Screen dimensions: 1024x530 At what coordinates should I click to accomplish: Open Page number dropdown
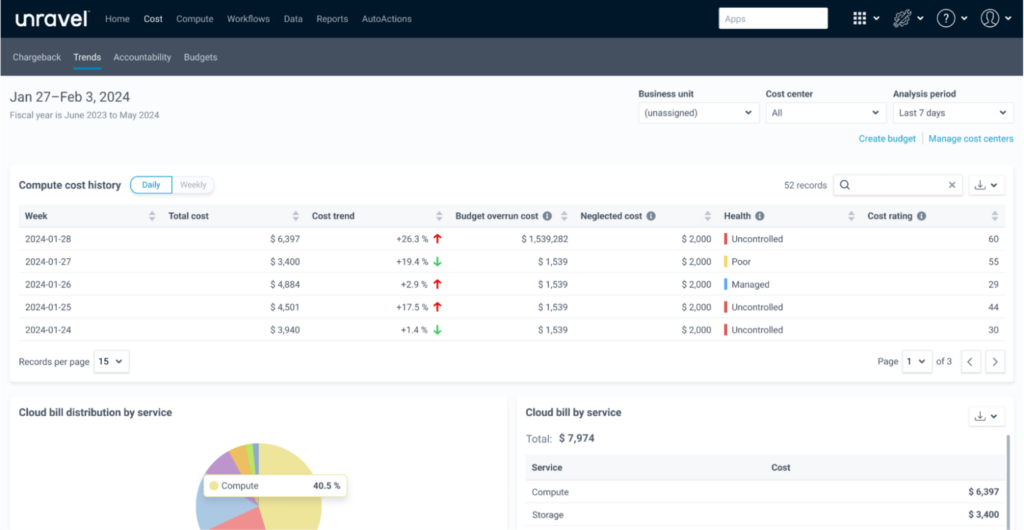[917, 362]
